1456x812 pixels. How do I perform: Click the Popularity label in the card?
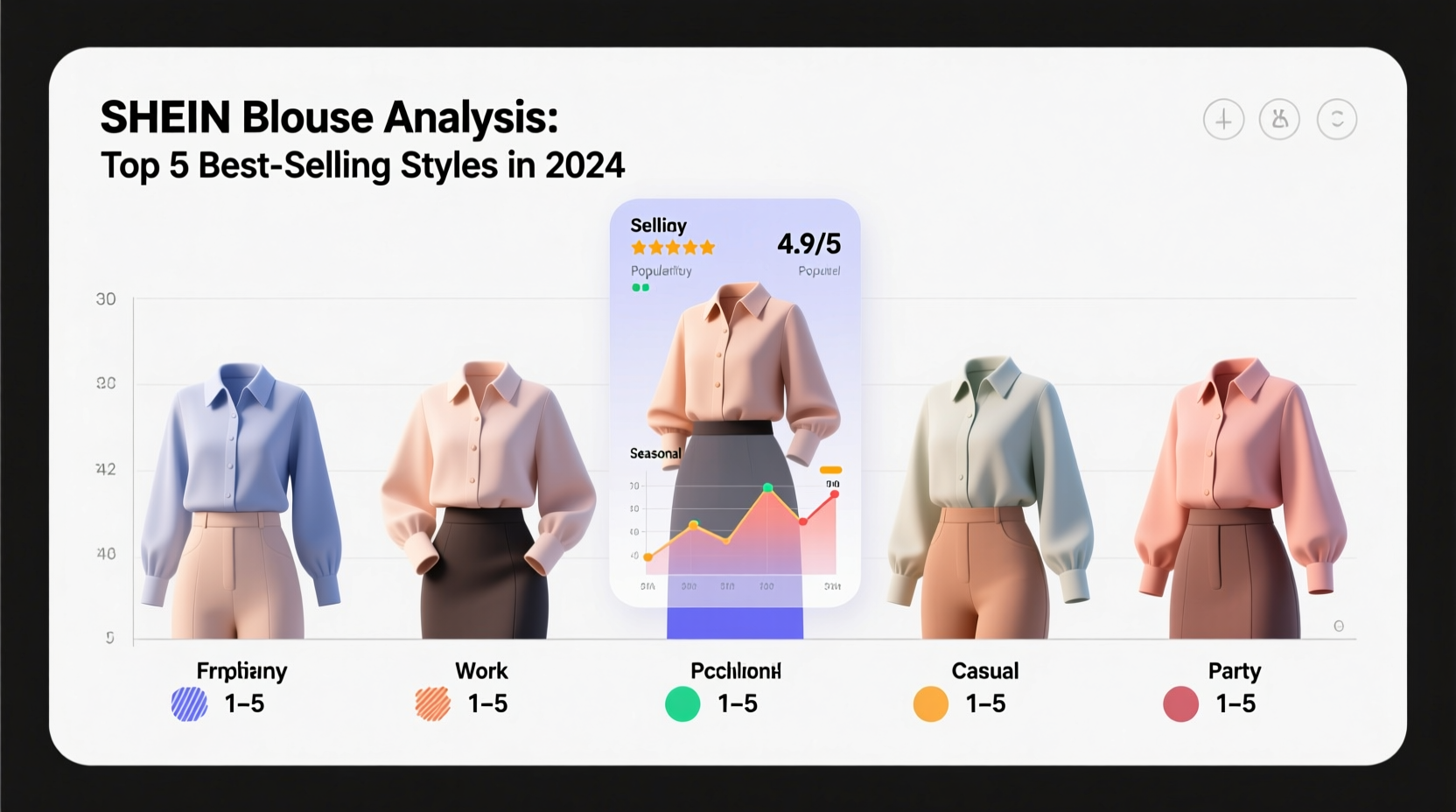661,271
